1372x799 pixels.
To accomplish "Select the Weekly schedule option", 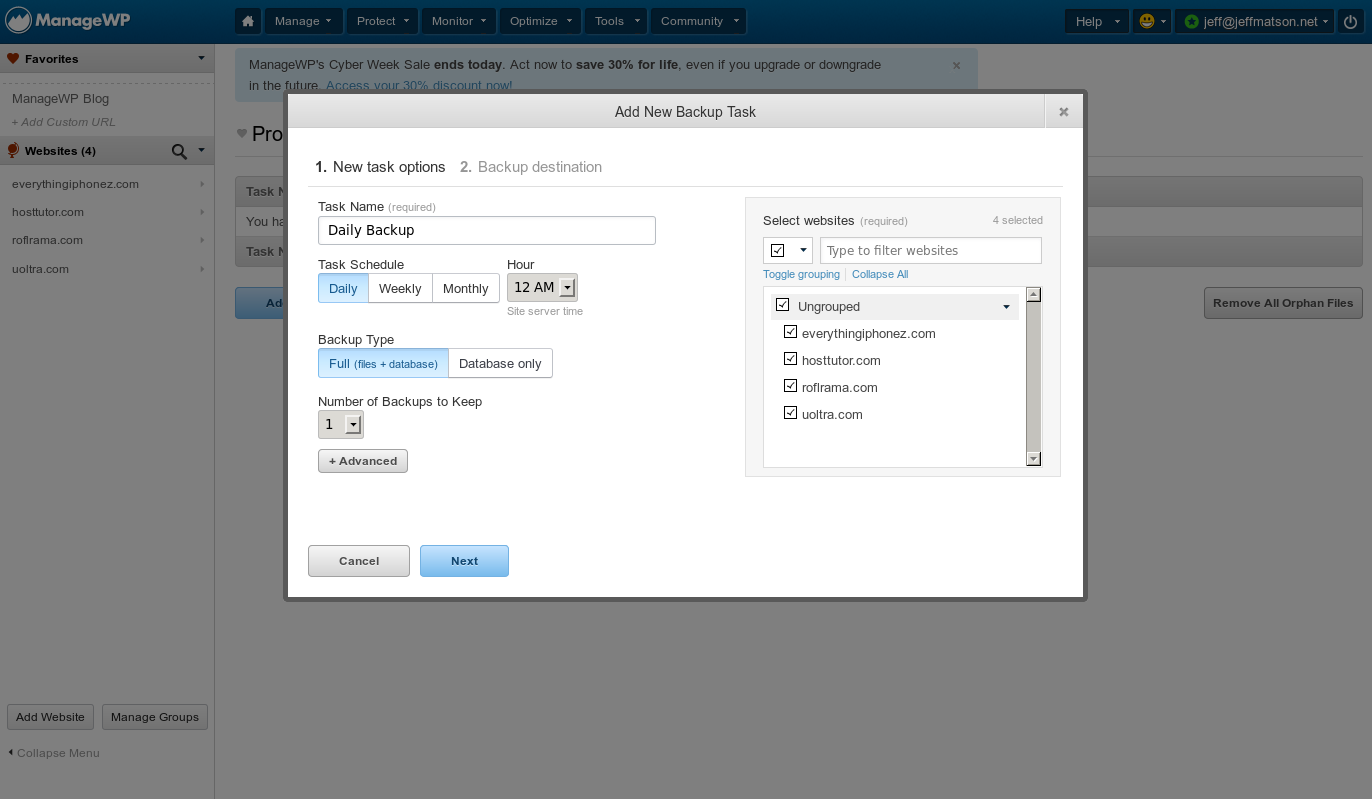I will pyautogui.click(x=400, y=288).
